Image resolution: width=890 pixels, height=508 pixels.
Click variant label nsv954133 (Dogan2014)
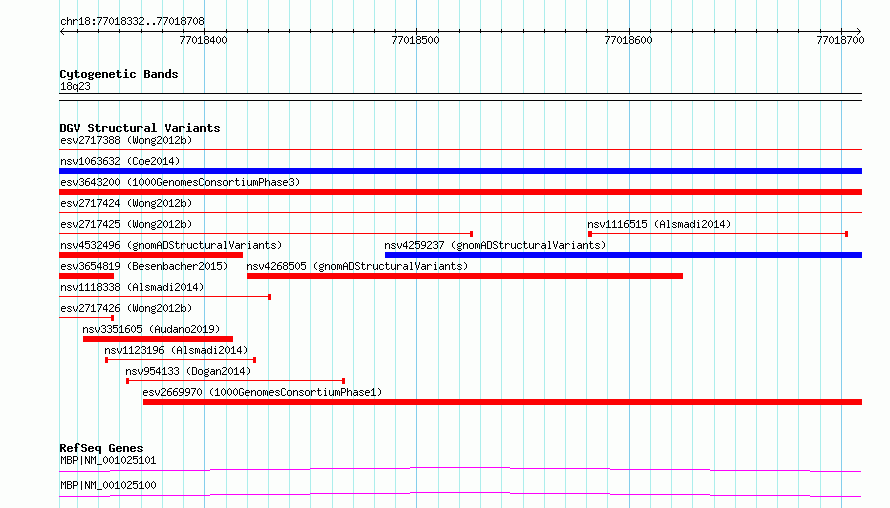(x=188, y=371)
